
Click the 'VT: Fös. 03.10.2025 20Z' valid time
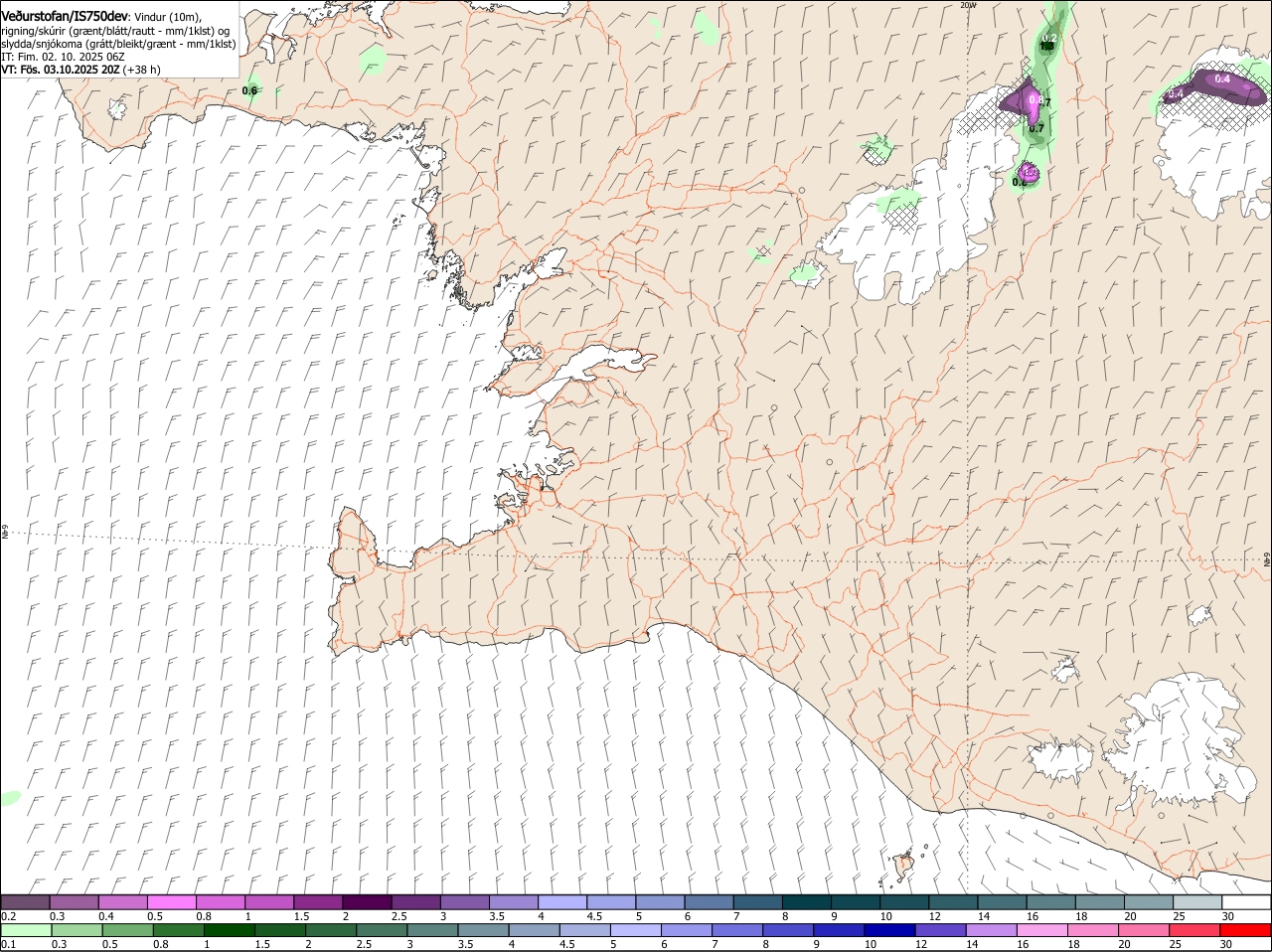[x=61, y=70]
